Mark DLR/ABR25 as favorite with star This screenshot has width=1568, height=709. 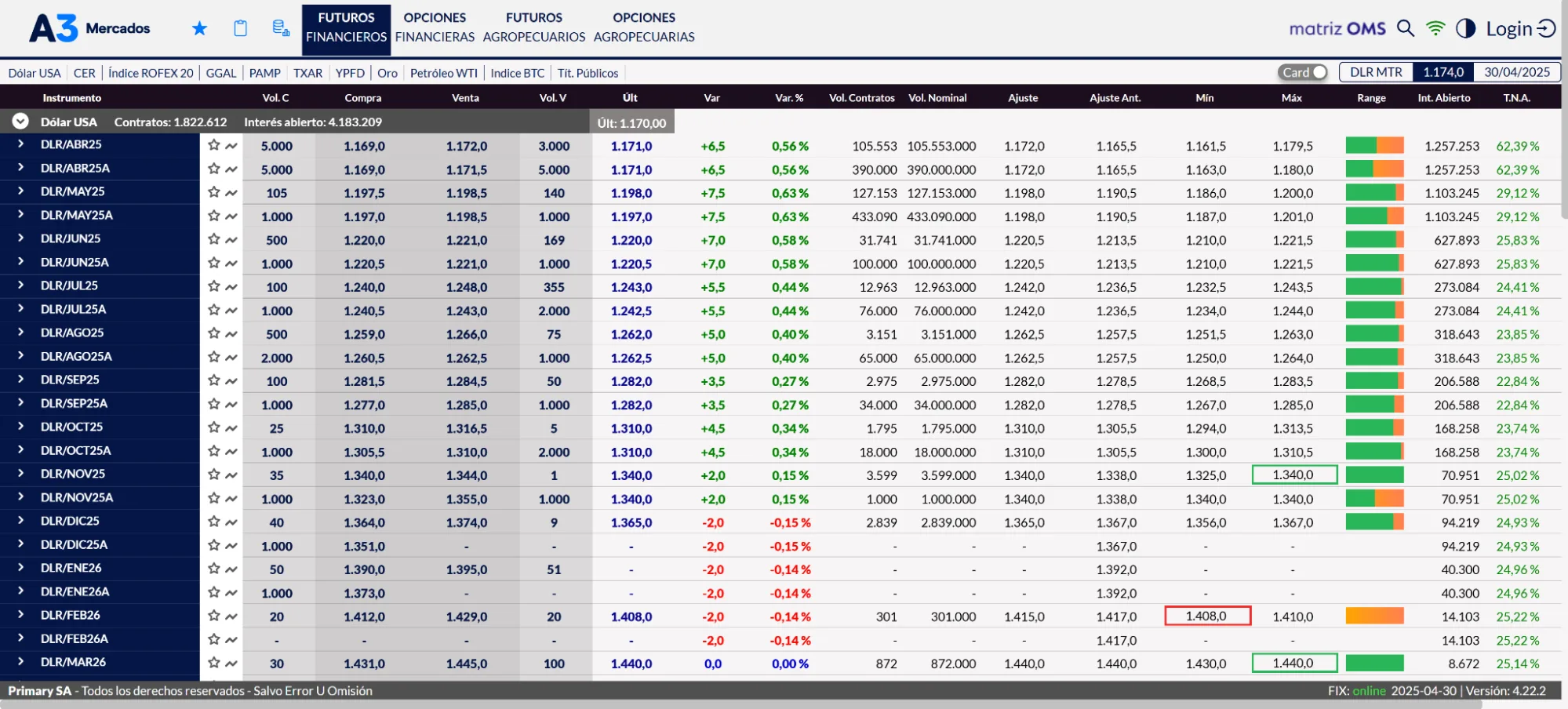213,144
